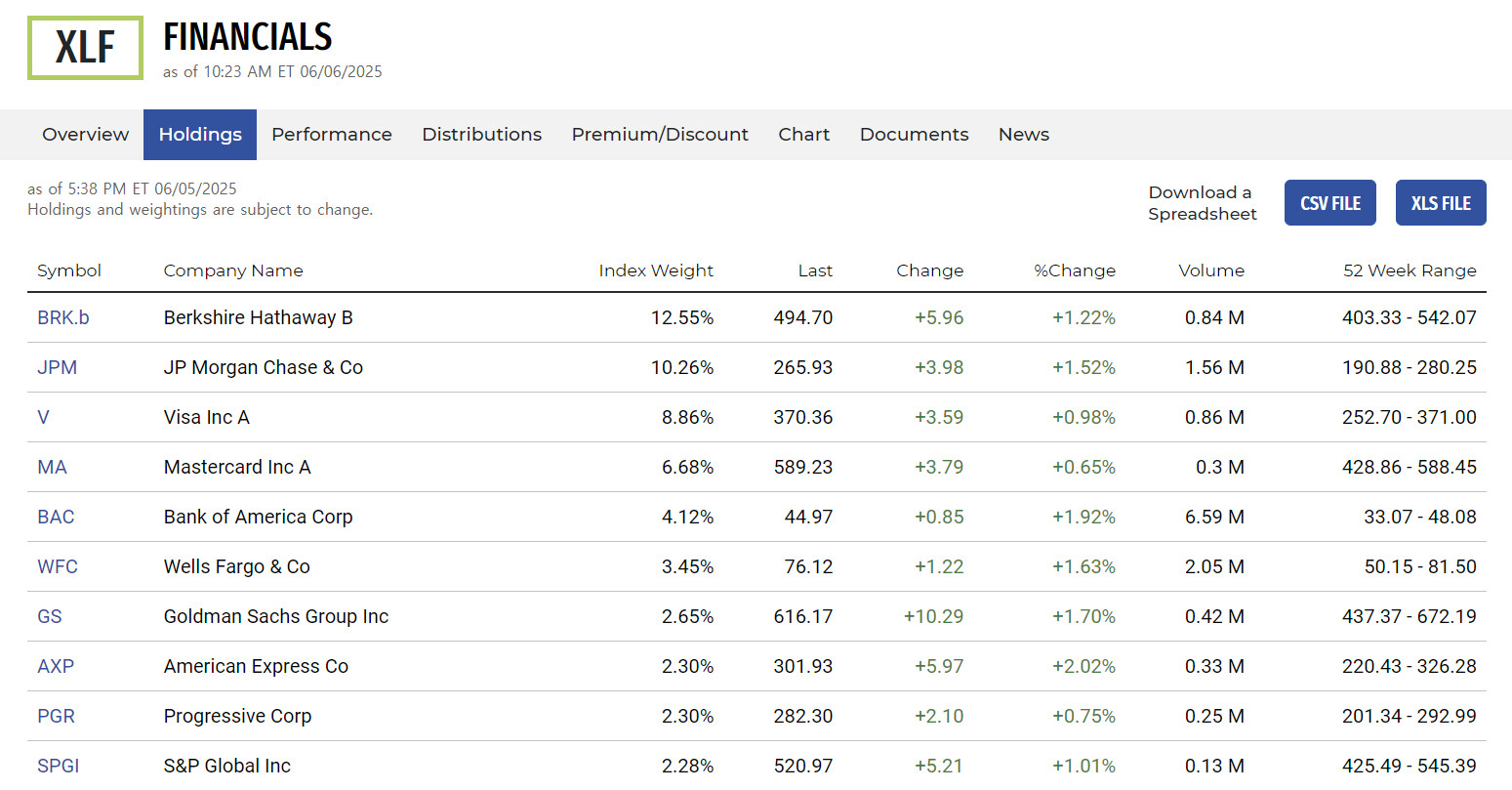Open the Overview tab
This screenshot has height=790, width=1512.
pyautogui.click(x=85, y=135)
